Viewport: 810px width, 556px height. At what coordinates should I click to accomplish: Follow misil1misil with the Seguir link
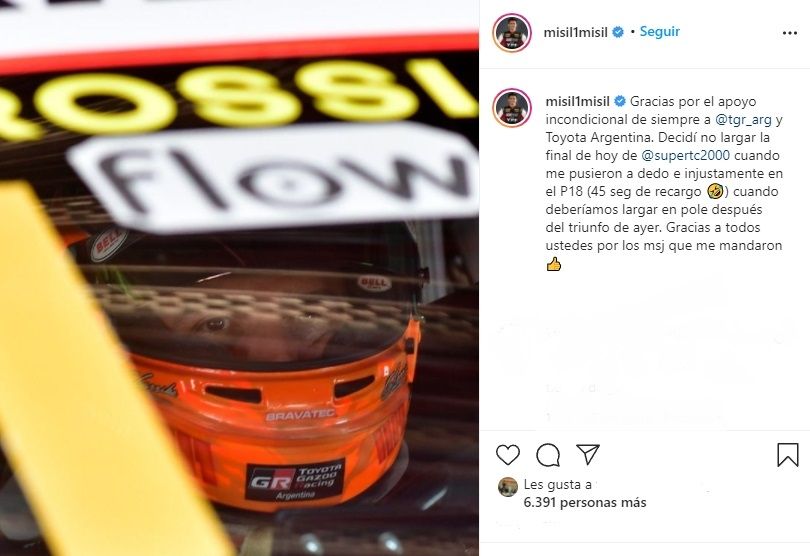point(660,32)
